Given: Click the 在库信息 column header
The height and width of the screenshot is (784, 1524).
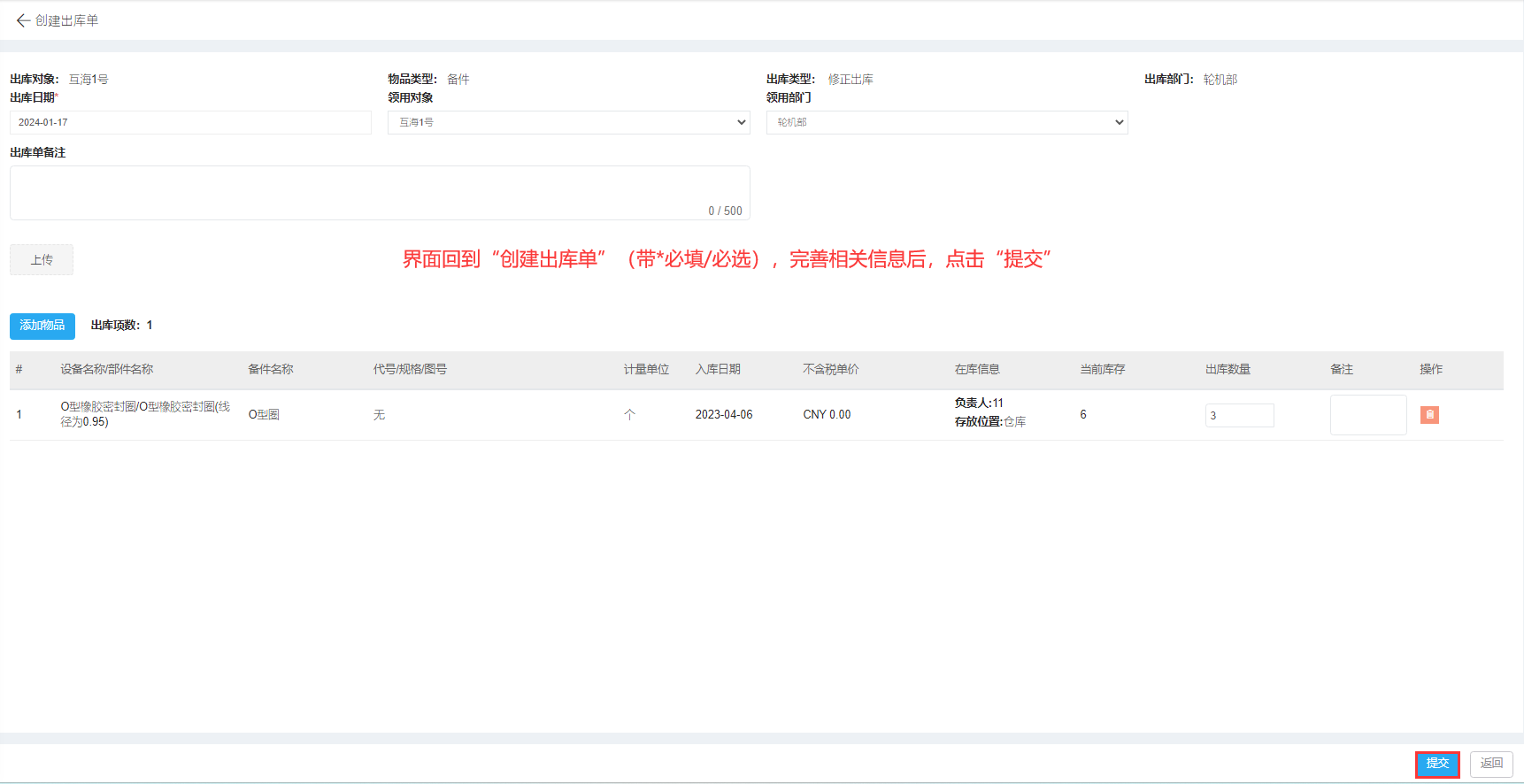Looking at the screenshot, I should (x=977, y=370).
